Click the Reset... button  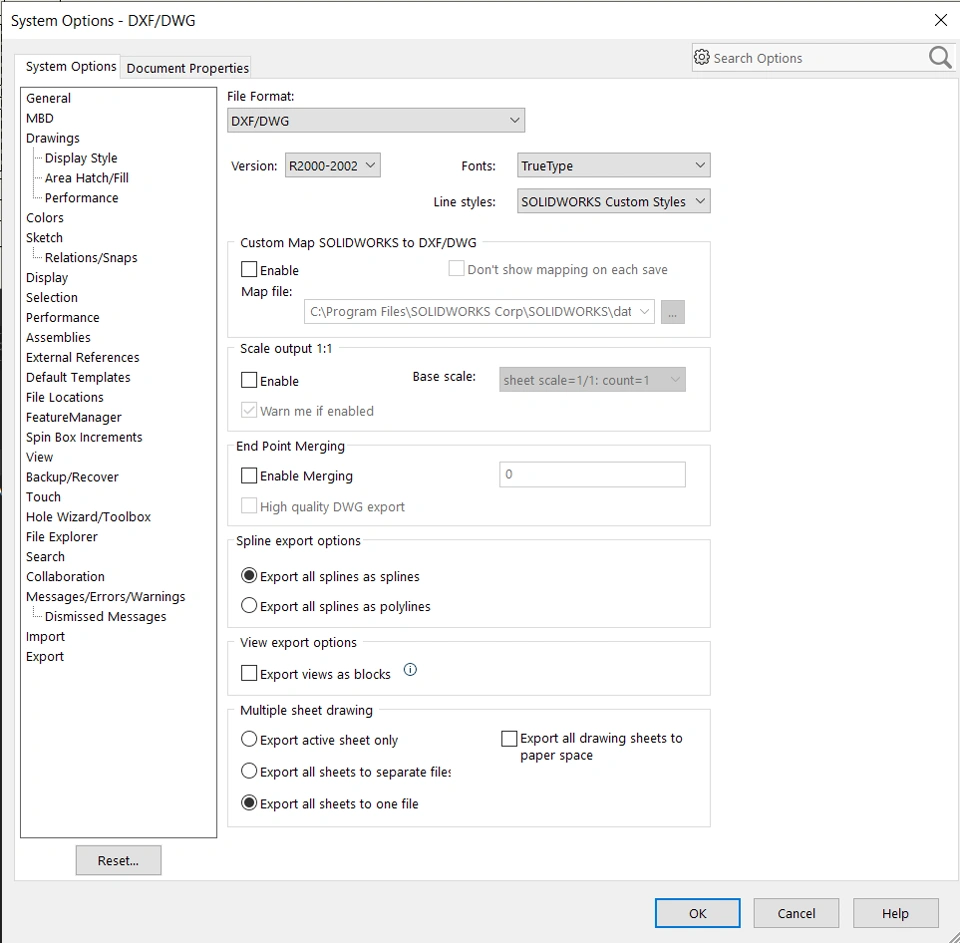[x=118, y=860]
